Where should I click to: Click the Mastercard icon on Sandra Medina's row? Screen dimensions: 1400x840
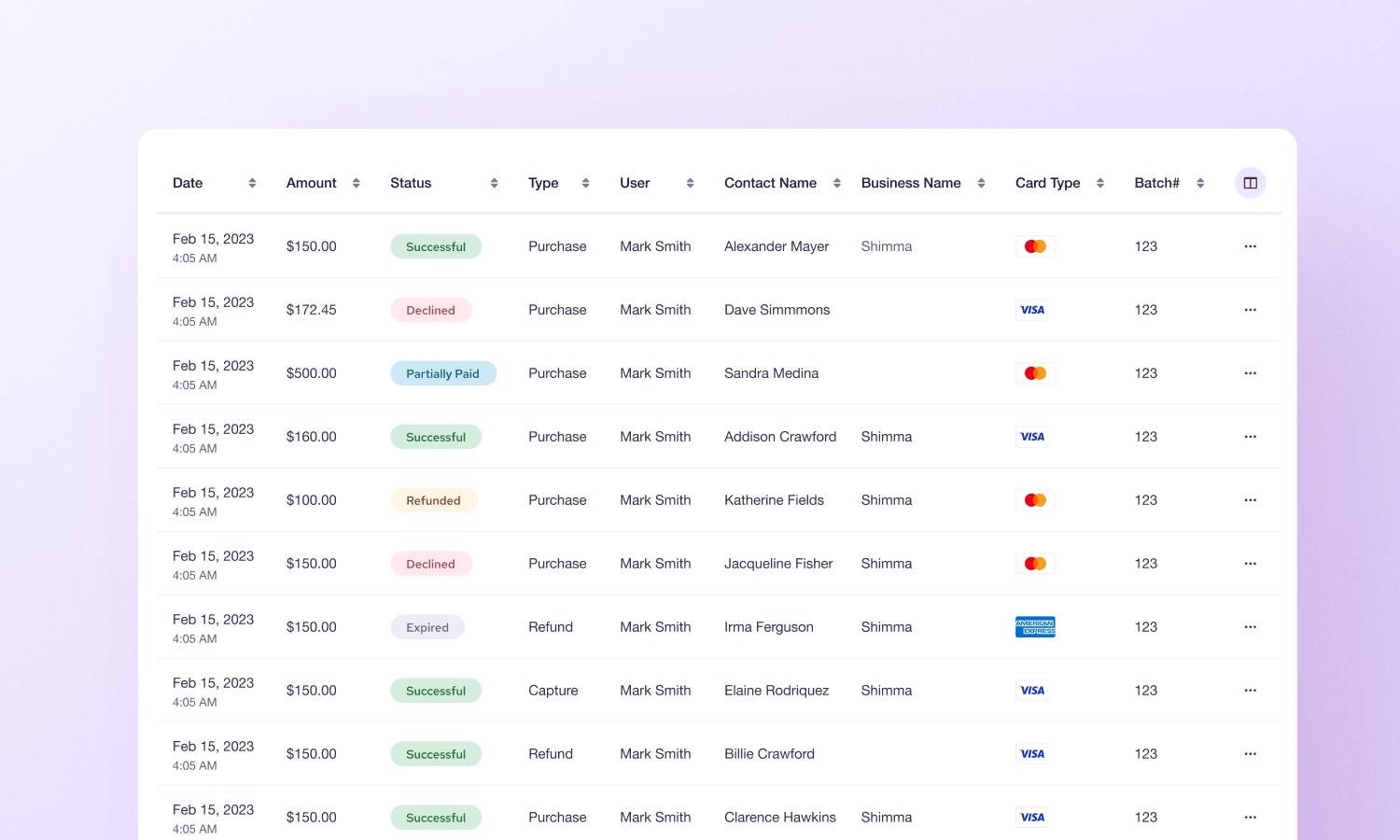click(1035, 372)
